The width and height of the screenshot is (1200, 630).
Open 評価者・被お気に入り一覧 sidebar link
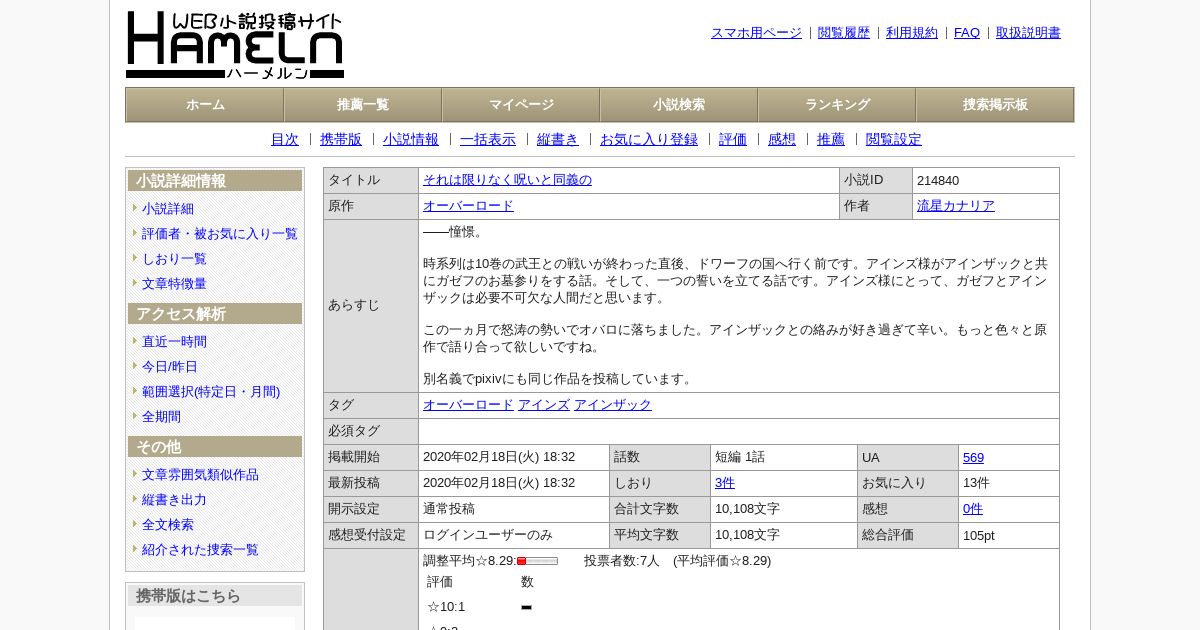tap(220, 234)
